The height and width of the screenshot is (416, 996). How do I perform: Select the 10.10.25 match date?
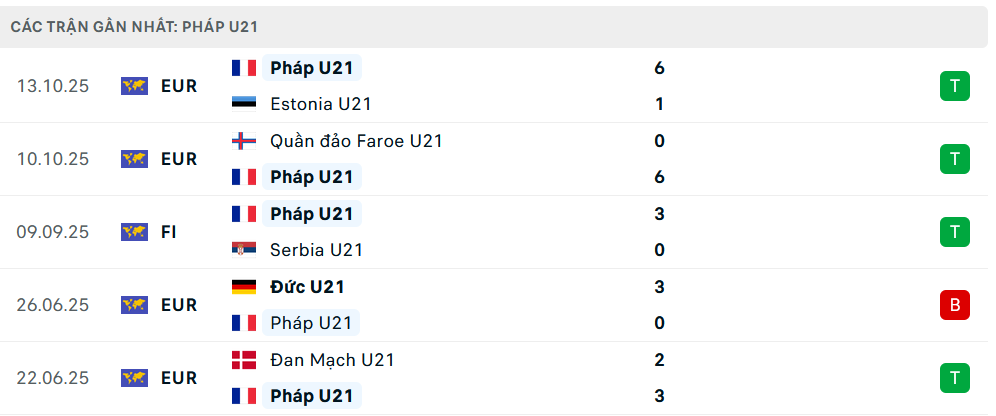[53, 159]
